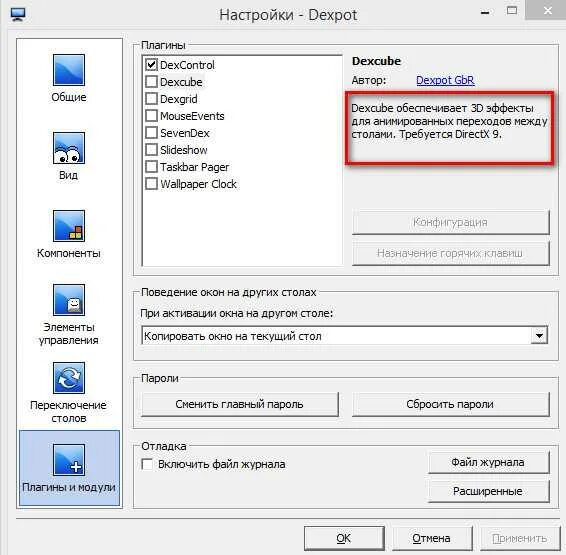
Task: Open the Вид section with eyes icon
Action: [x=69, y=148]
